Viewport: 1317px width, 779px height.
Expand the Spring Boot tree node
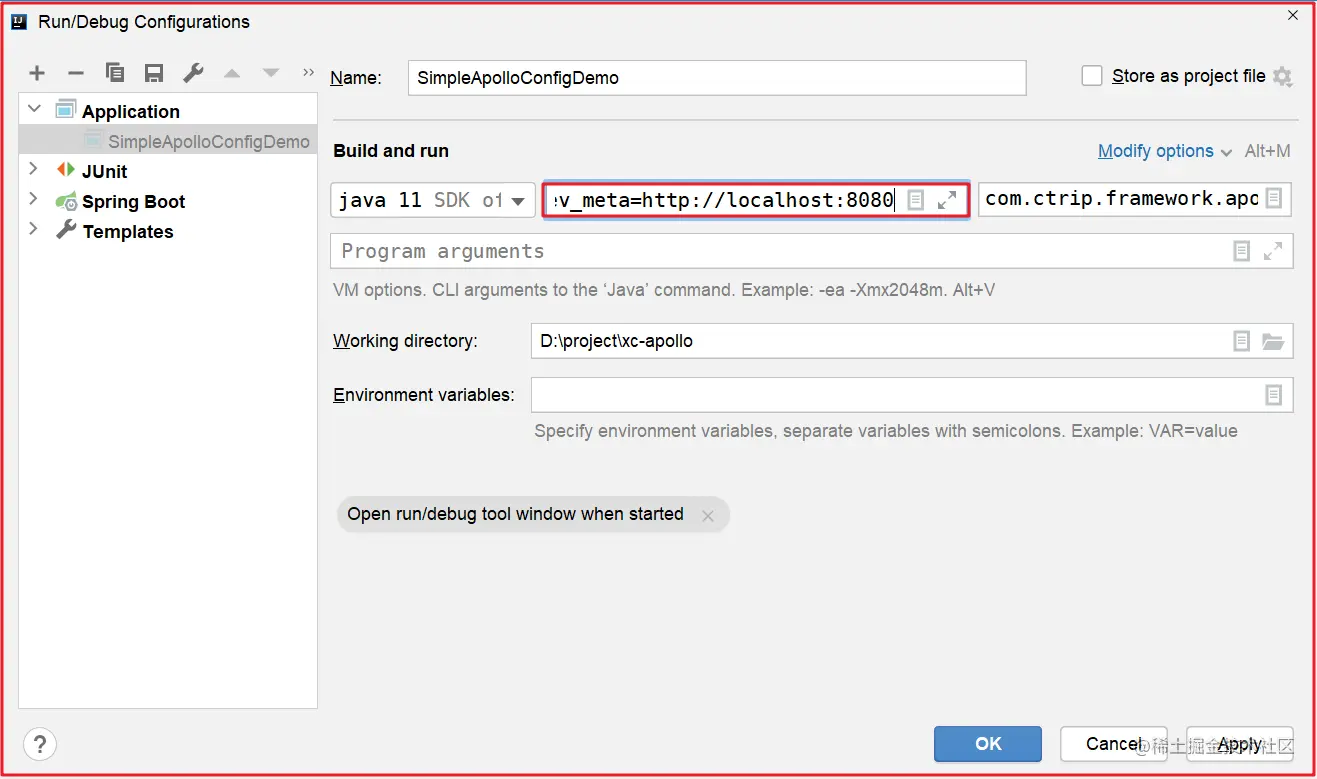click(x=34, y=200)
